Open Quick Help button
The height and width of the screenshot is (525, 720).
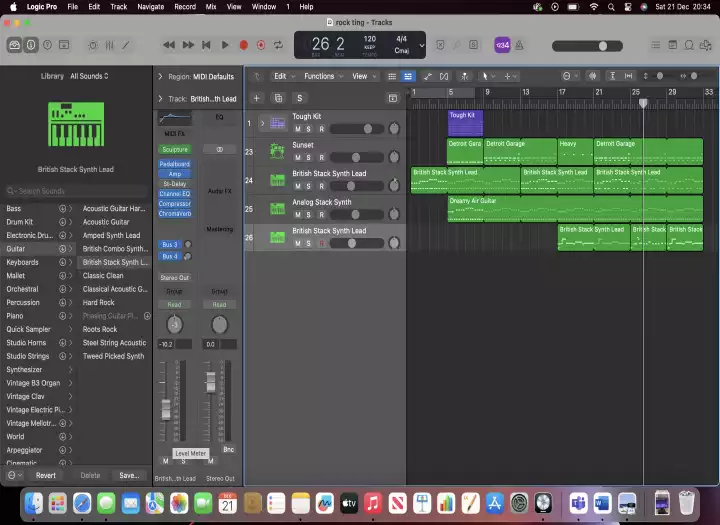point(47,45)
